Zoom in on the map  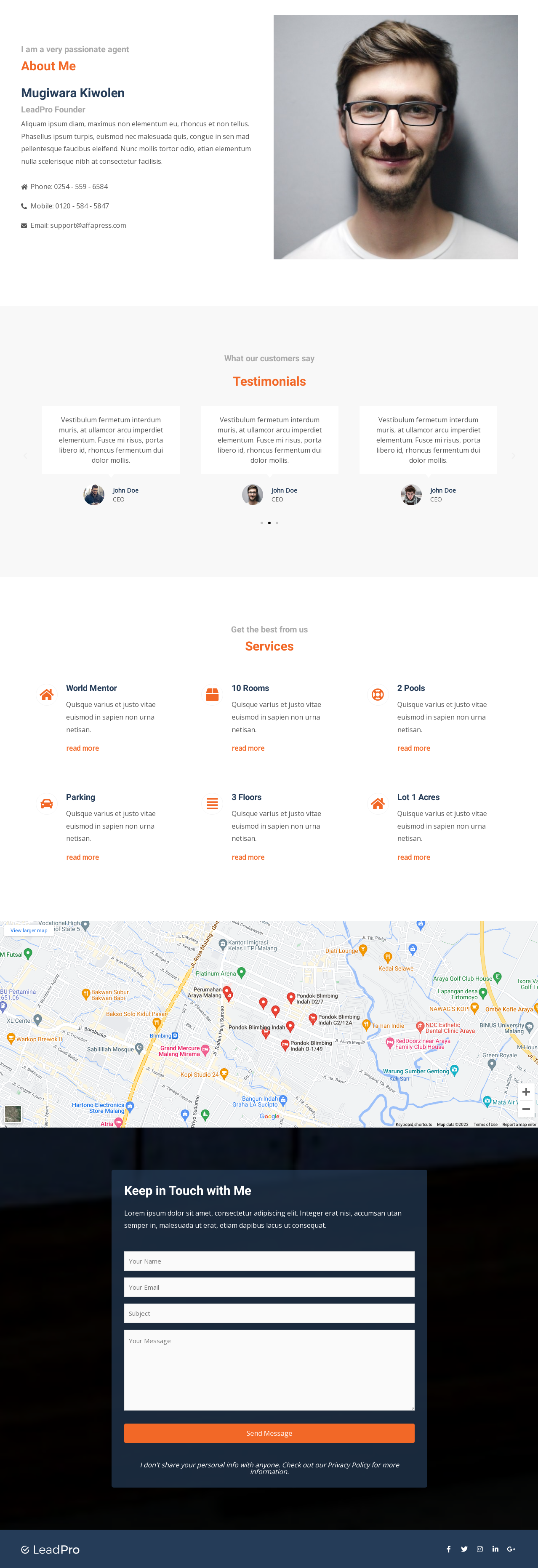(x=526, y=1091)
